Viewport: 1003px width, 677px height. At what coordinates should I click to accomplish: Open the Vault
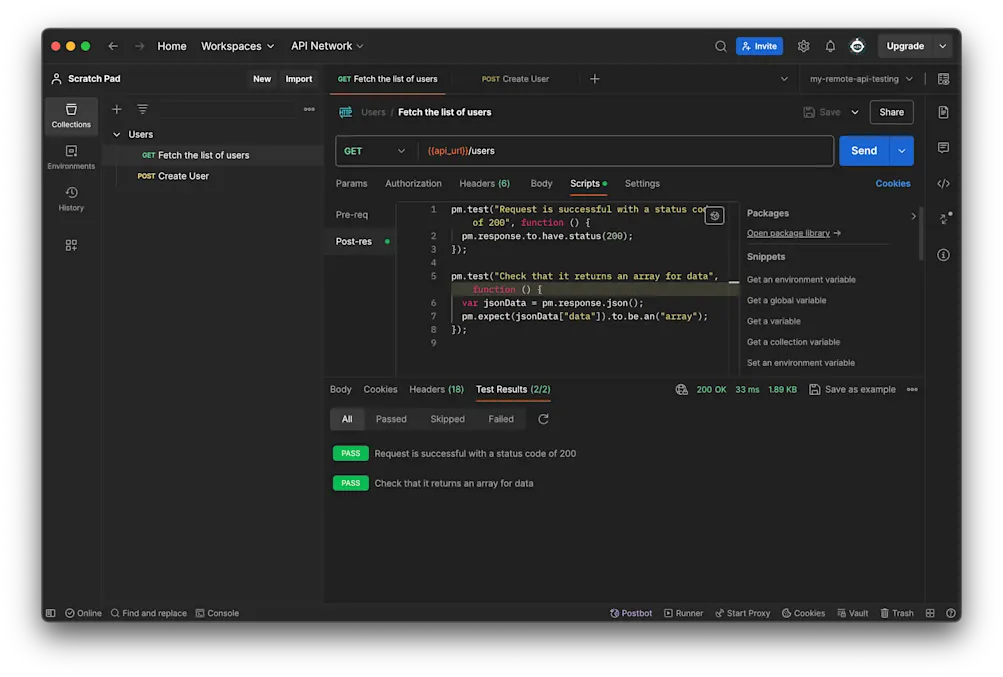(x=851, y=613)
